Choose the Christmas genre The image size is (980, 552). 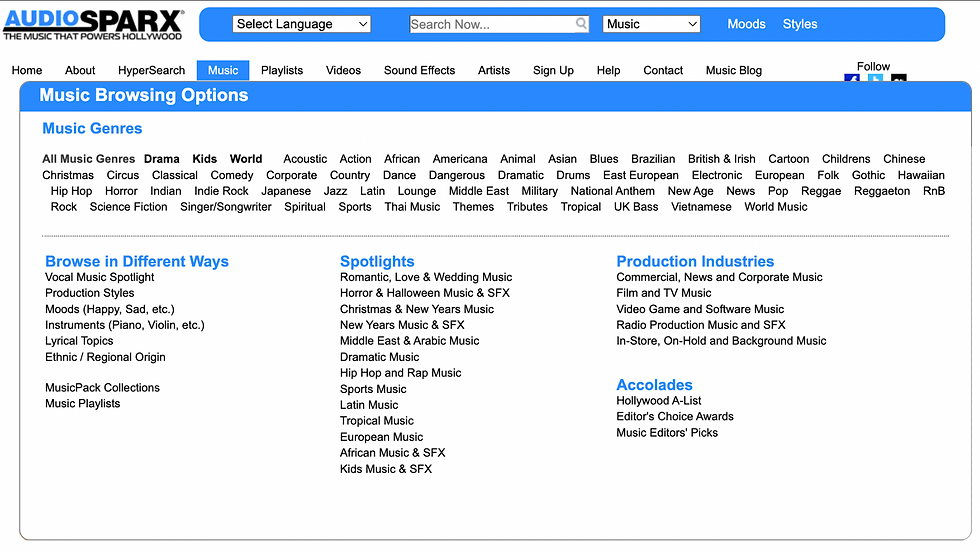coord(68,175)
